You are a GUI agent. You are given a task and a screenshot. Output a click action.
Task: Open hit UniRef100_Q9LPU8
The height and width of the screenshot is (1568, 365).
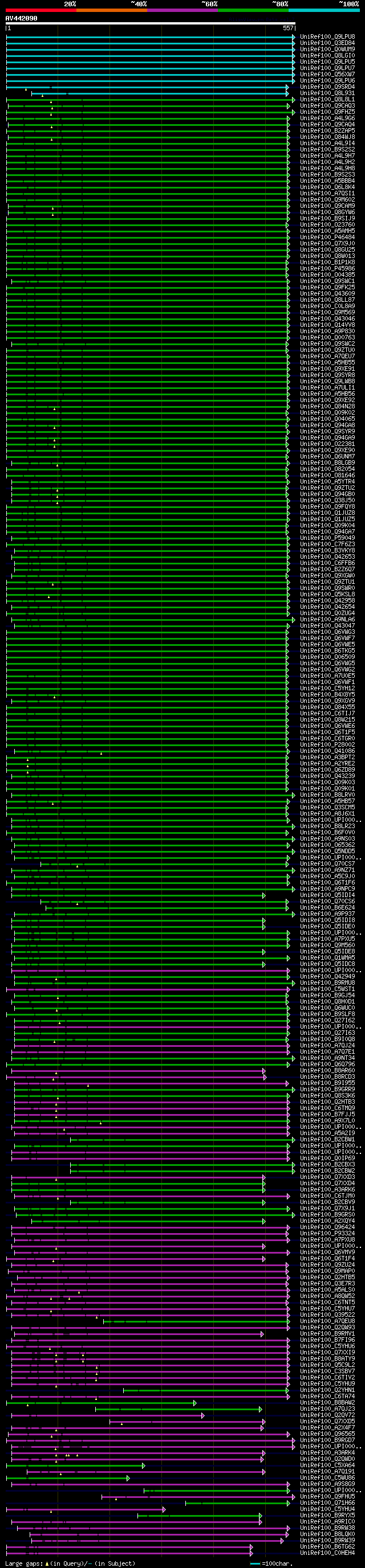click(327, 37)
